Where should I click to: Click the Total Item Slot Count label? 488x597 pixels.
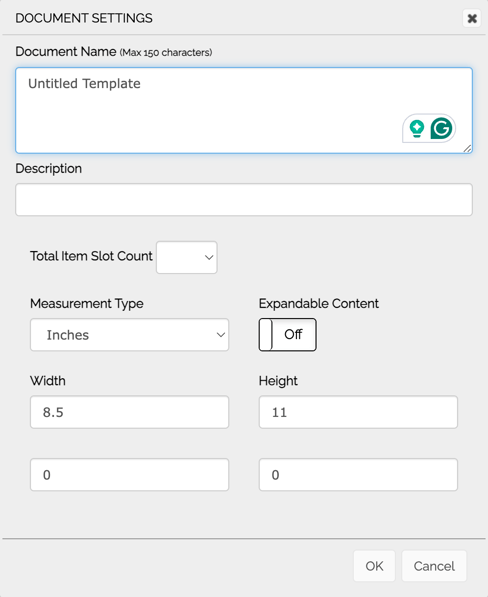pyautogui.click(x=91, y=256)
